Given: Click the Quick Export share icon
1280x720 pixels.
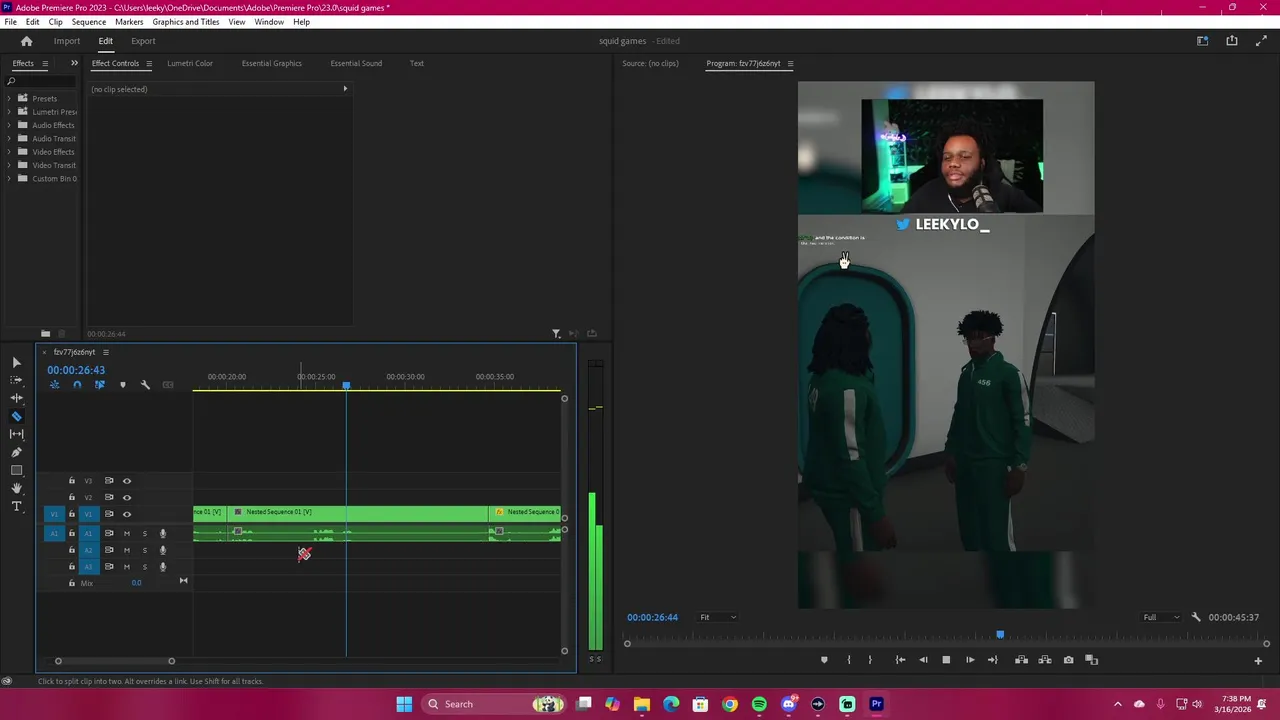Looking at the screenshot, I should 1232,41.
